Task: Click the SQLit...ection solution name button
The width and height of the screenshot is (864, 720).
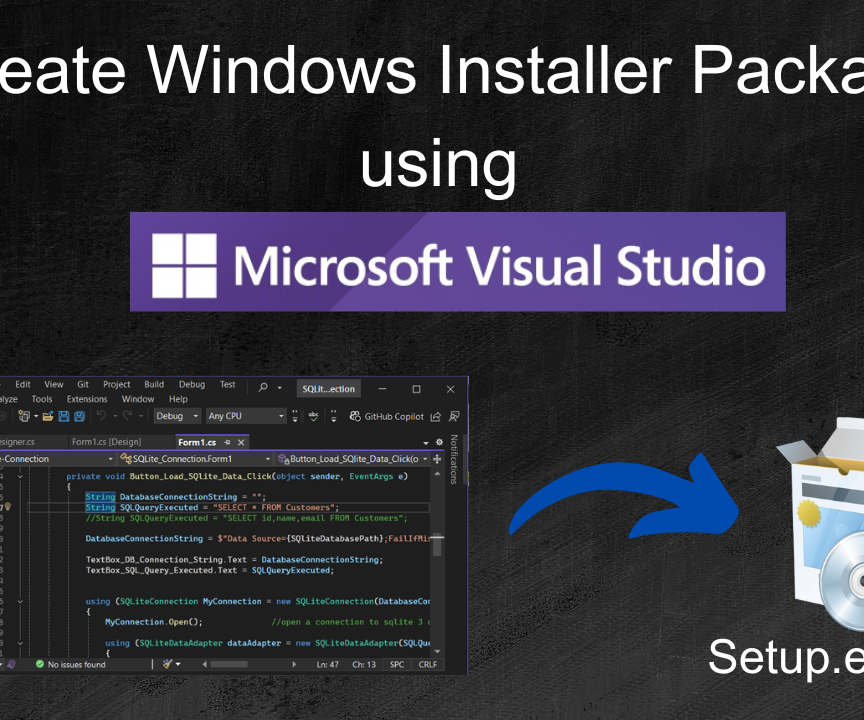Action: (x=328, y=389)
